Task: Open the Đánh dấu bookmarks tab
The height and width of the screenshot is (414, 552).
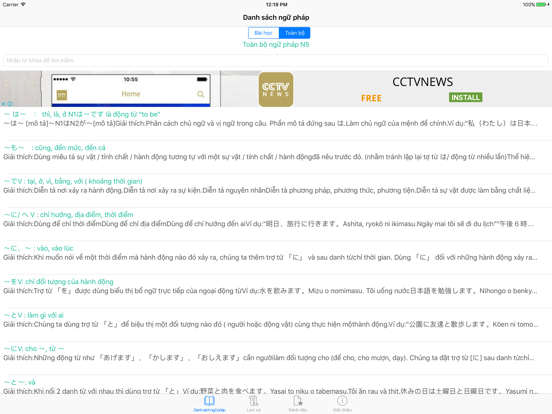Action: click(x=298, y=403)
